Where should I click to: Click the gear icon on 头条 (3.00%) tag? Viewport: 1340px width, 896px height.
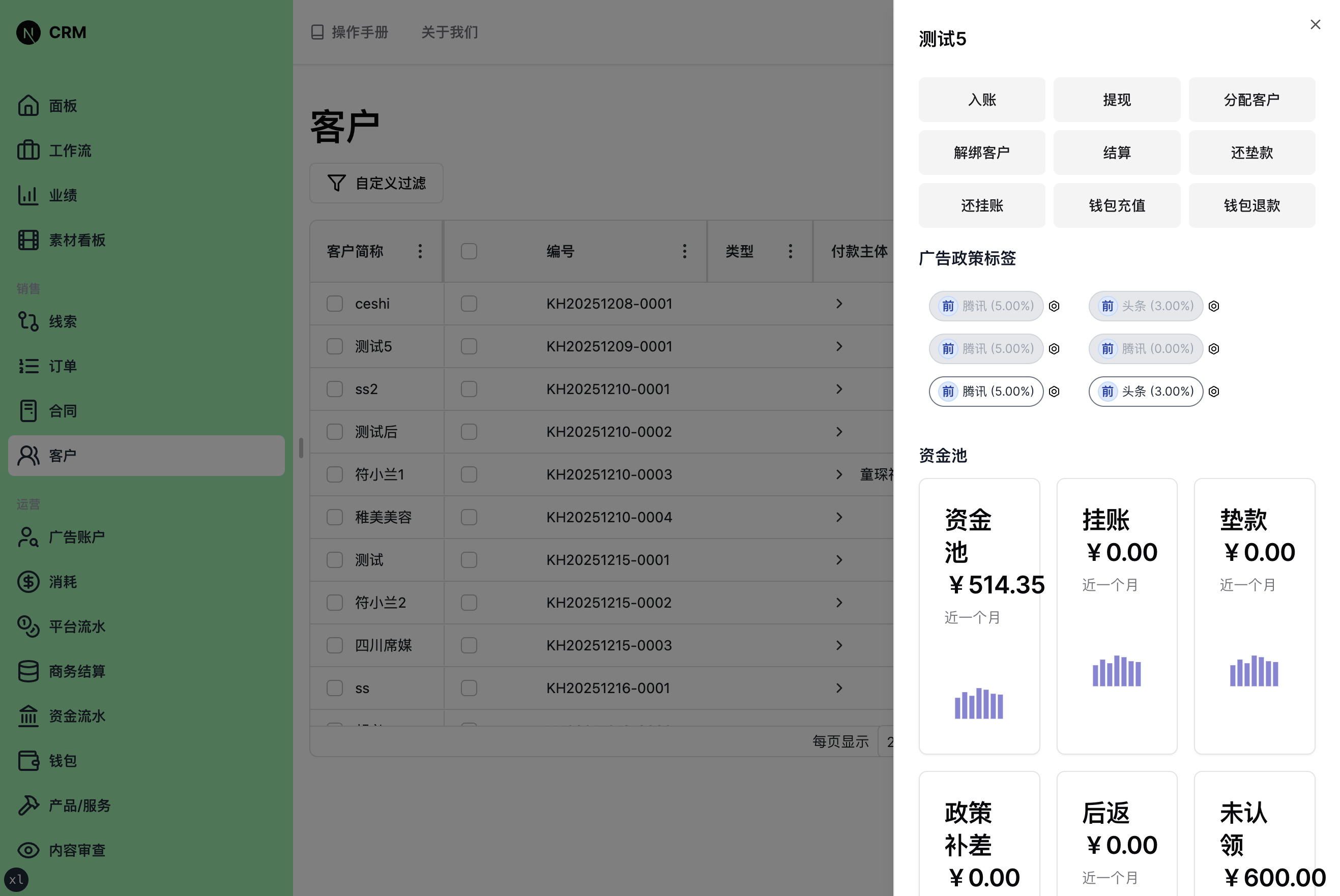(x=1214, y=306)
